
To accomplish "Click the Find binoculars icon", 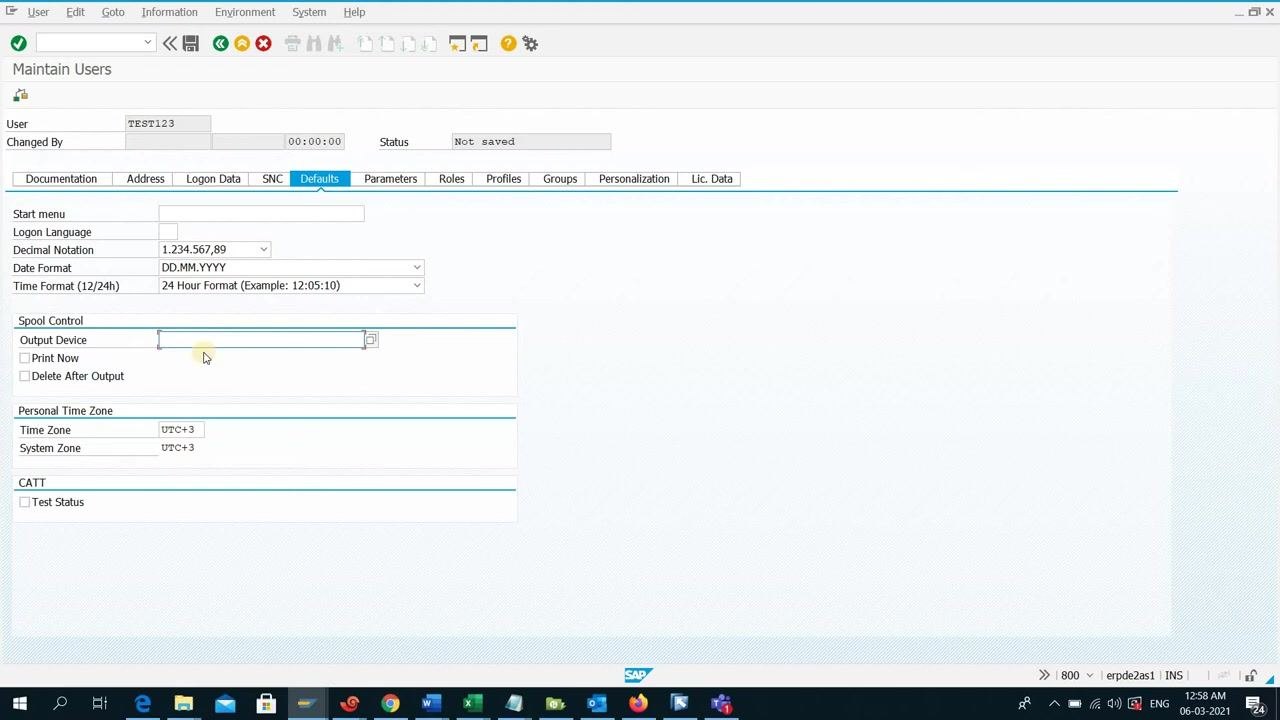I will click(x=314, y=43).
